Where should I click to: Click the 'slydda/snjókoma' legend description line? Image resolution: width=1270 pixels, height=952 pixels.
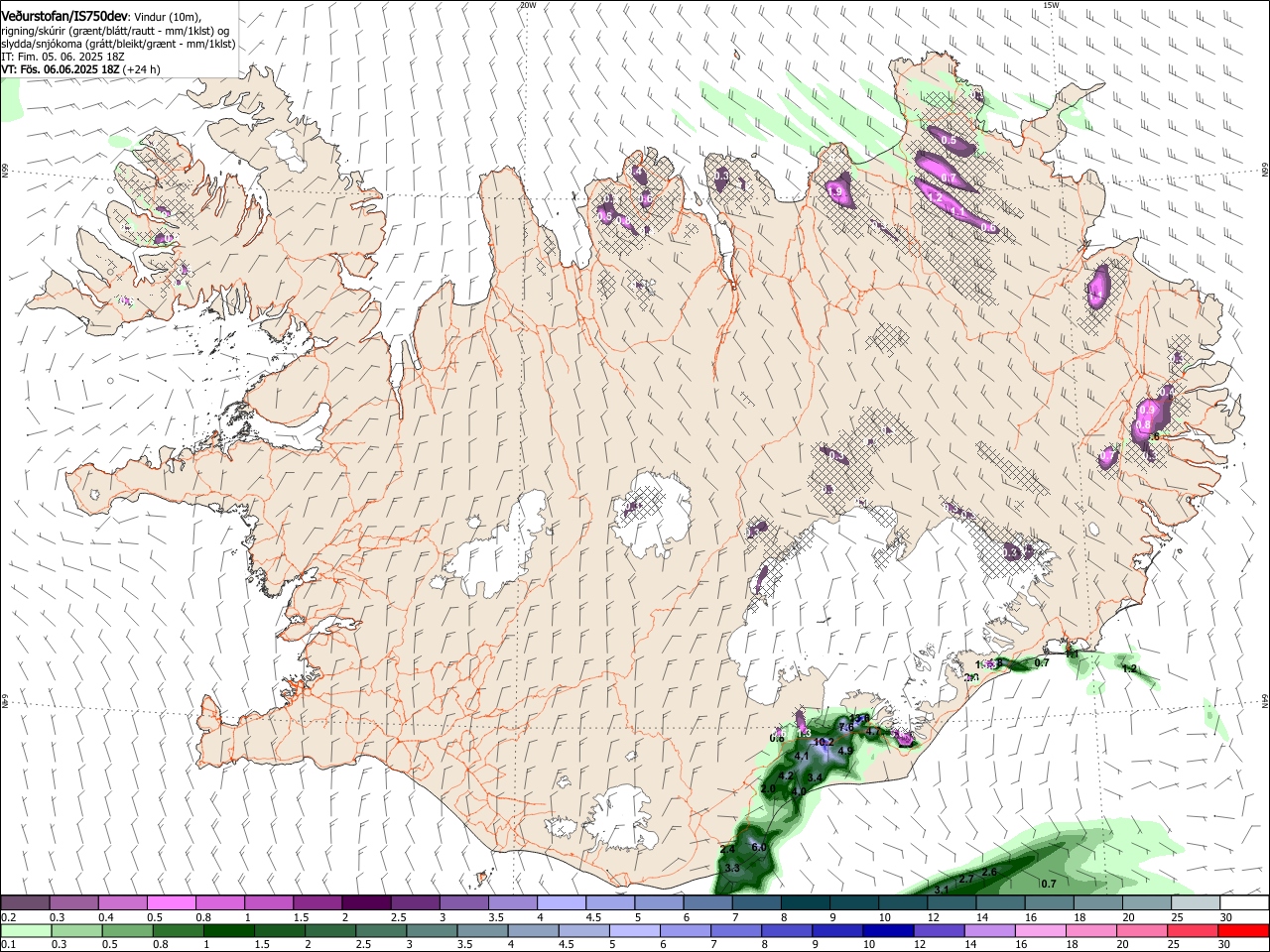point(118,44)
